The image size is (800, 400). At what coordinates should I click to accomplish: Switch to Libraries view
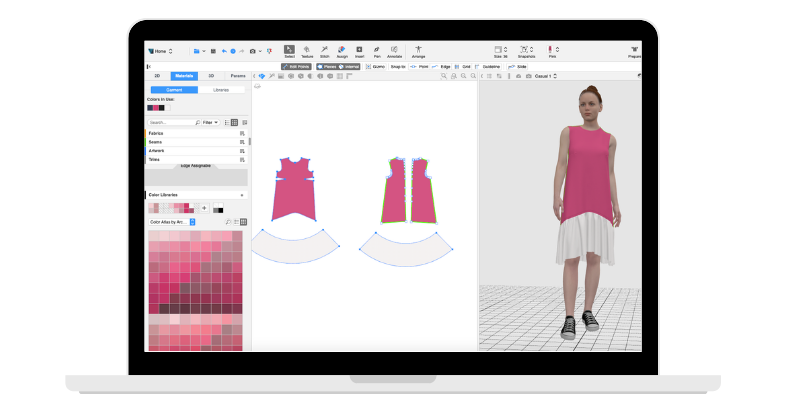pyautogui.click(x=221, y=90)
